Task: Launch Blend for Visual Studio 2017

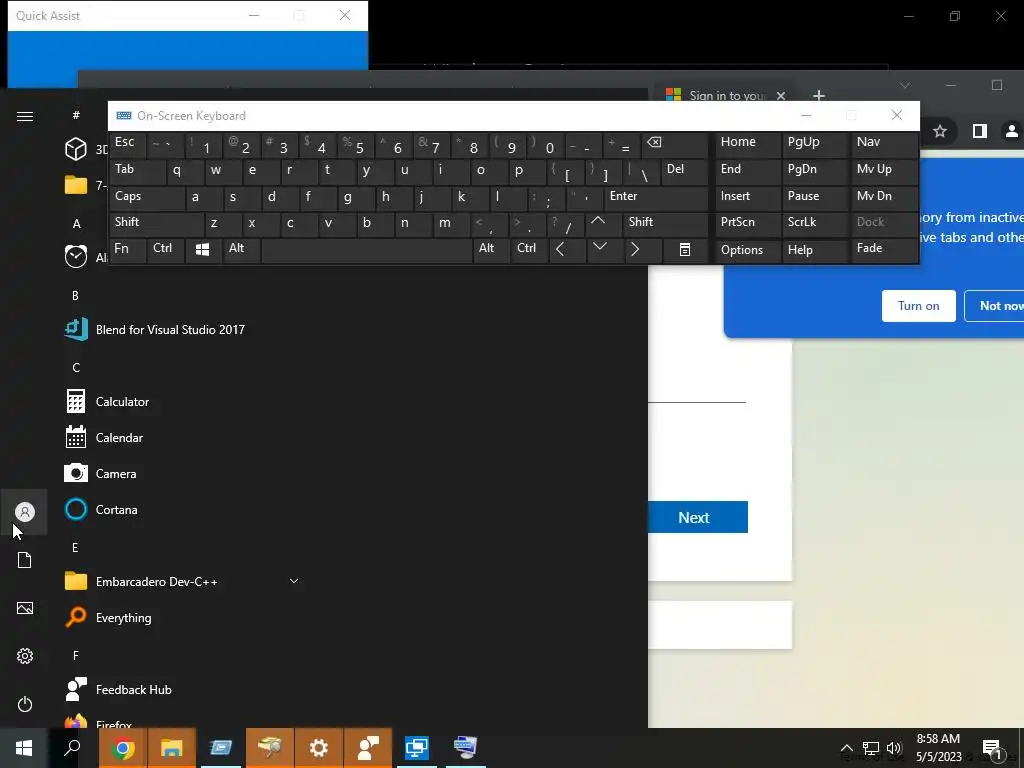Action: [155, 330]
